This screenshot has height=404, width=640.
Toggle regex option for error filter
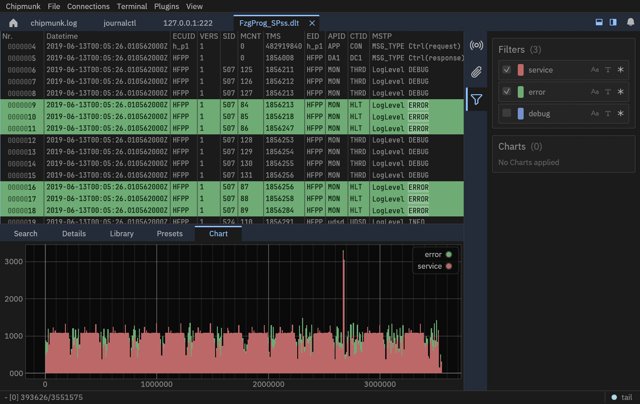coord(620,92)
